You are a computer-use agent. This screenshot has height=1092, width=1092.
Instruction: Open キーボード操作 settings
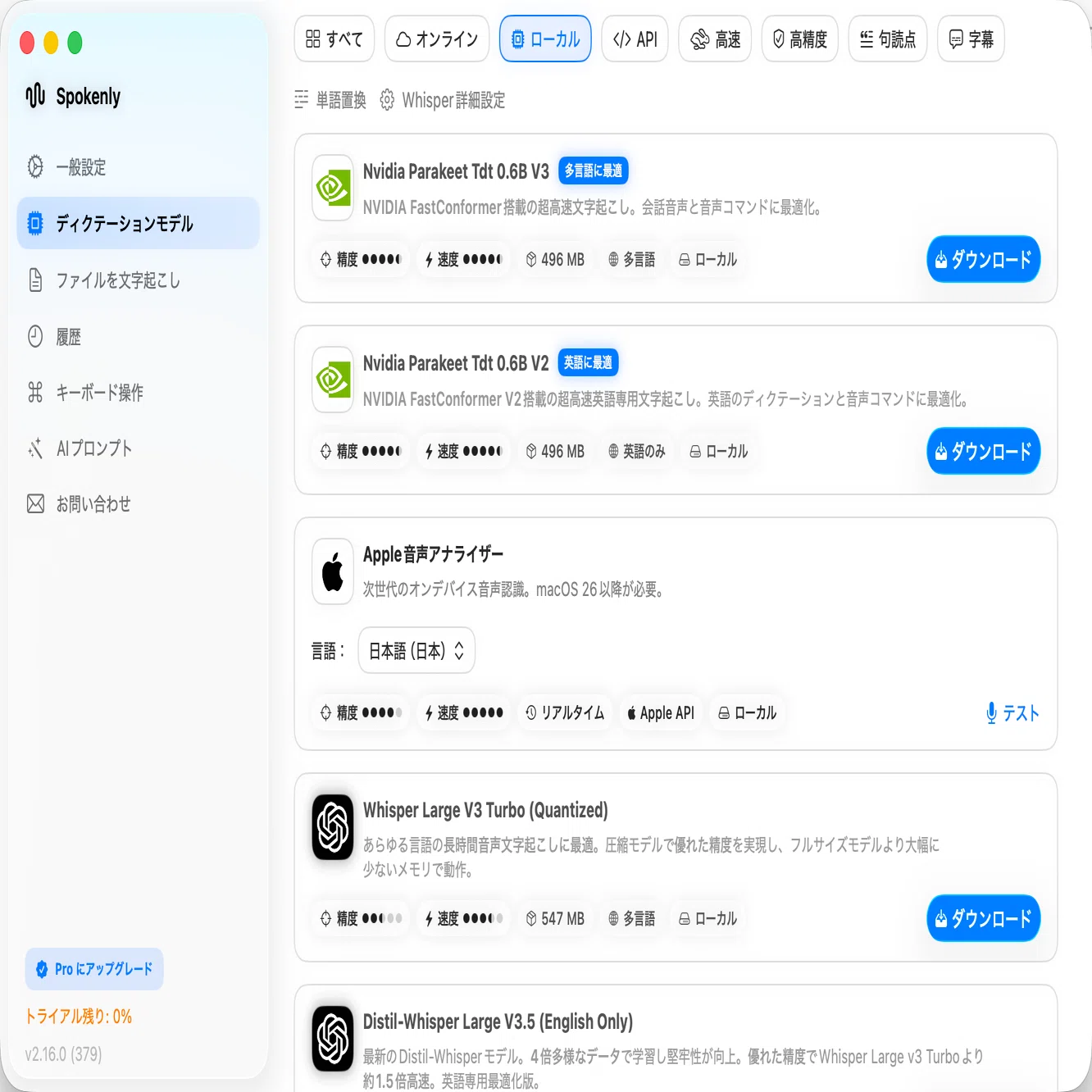[x=138, y=392]
